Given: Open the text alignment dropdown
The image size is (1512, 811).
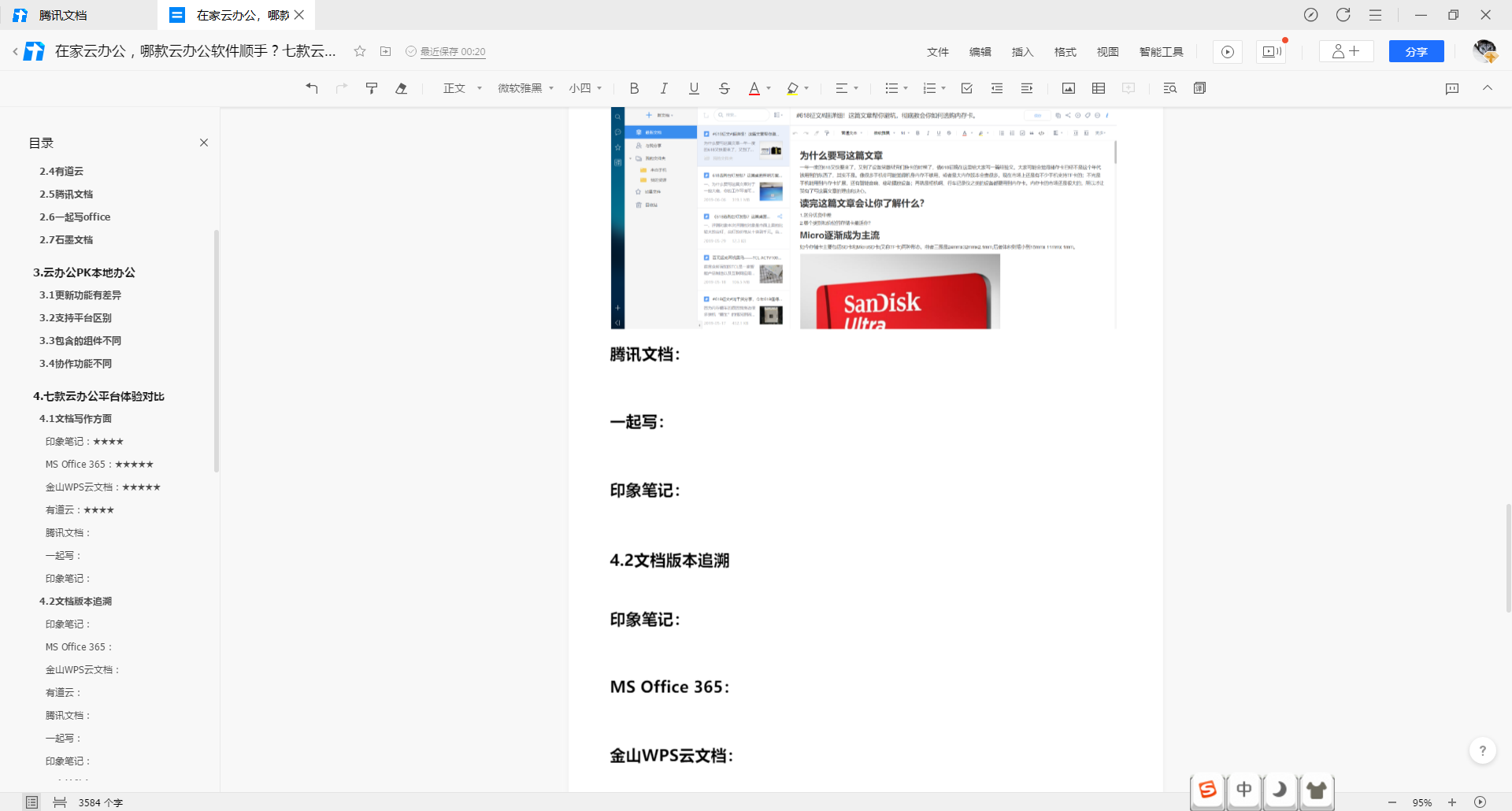Looking at the screenshot, I should [847, 88].
